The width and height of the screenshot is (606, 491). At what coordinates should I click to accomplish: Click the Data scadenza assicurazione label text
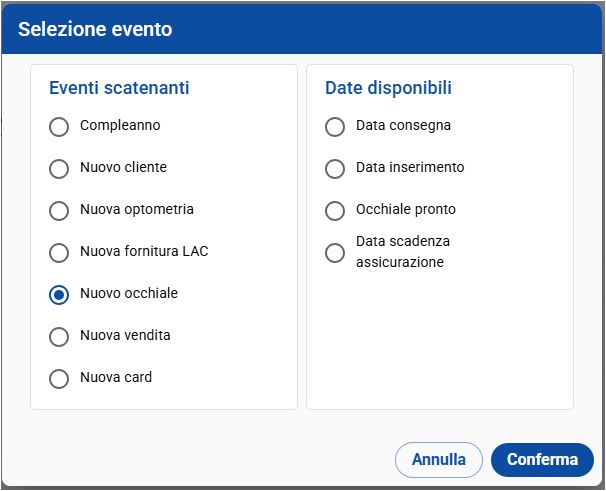402,252
